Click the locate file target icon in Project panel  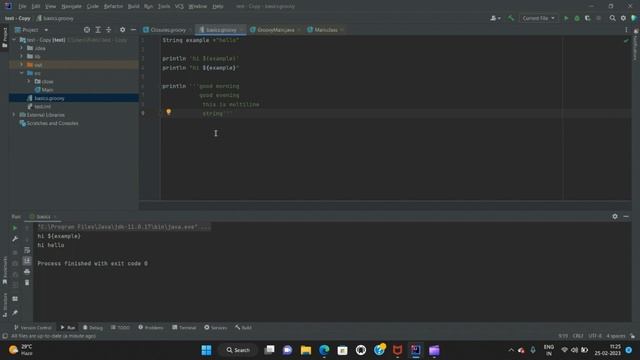[x=87, y=30]
